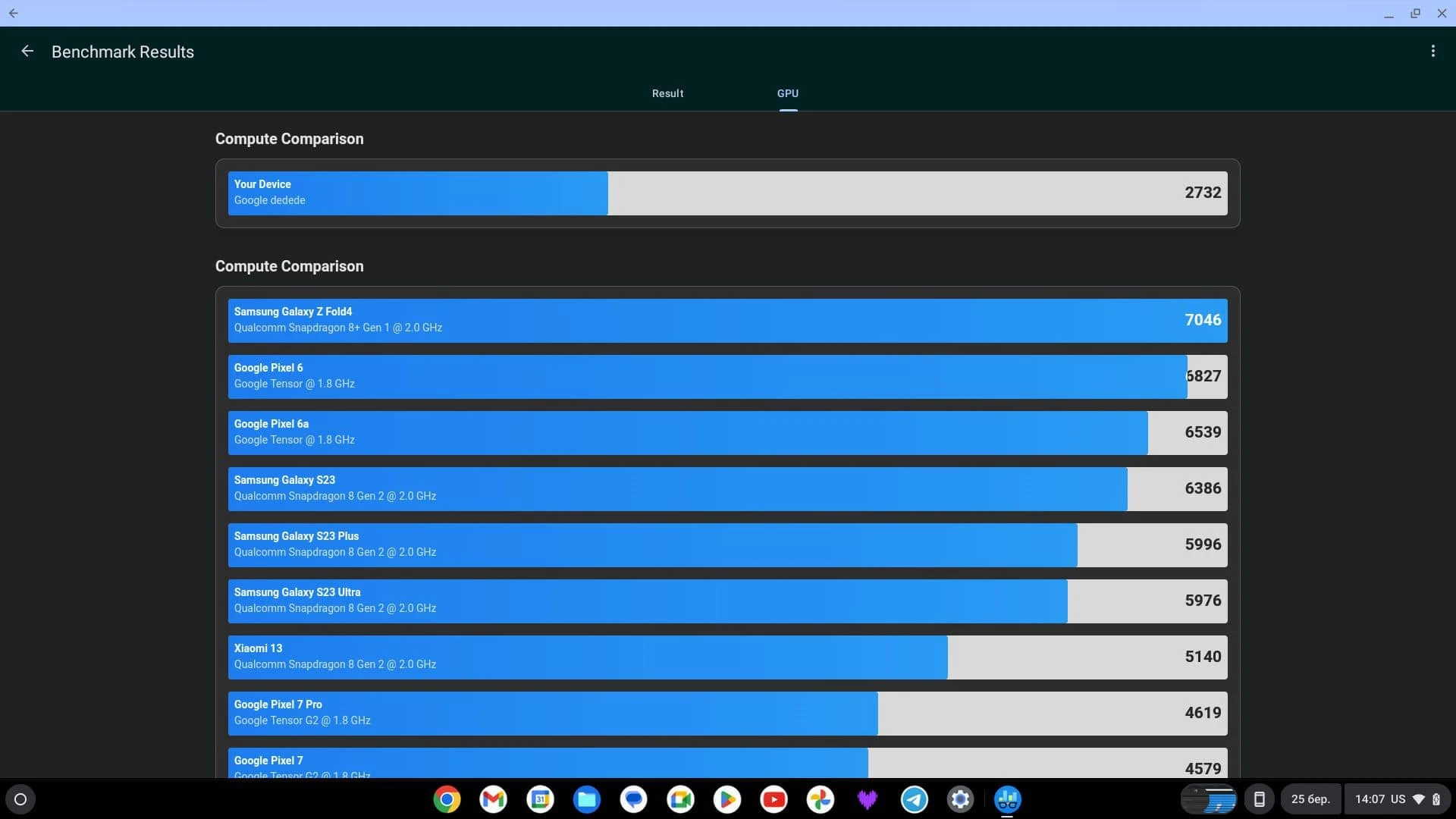Open Google Messages from the shelf
Viewport: 1456px width, 819px height.
click(x=634, y=799)
